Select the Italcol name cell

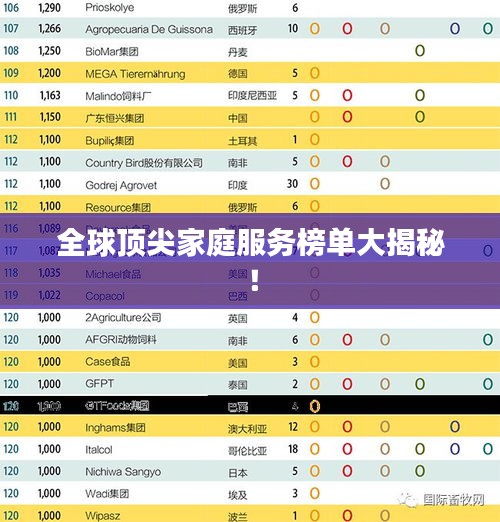pos(99,450)
